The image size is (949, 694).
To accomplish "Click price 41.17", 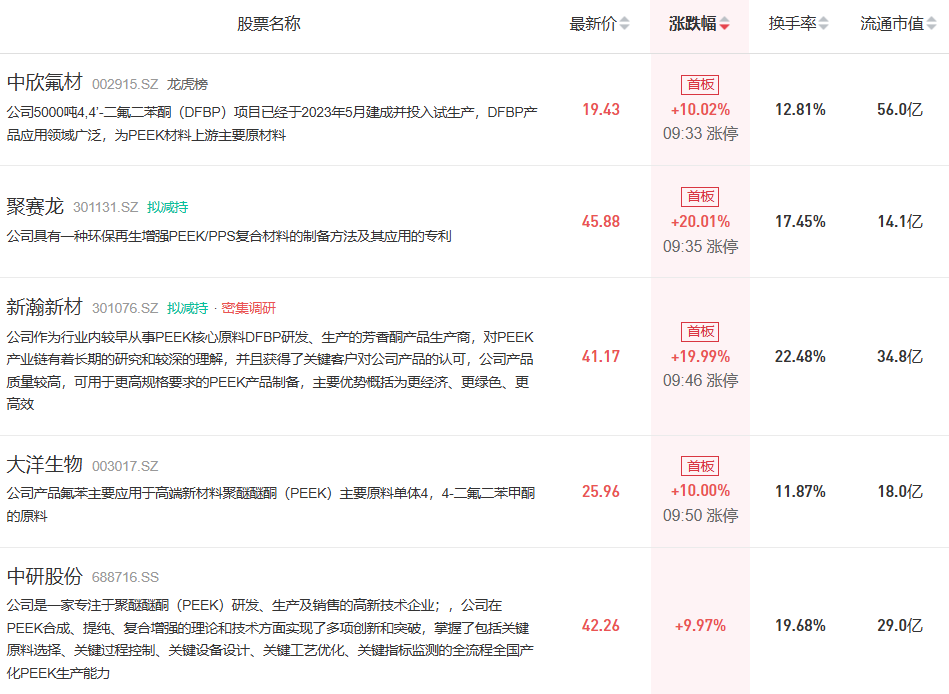I will pyautogui.click(x=601, y=356).
